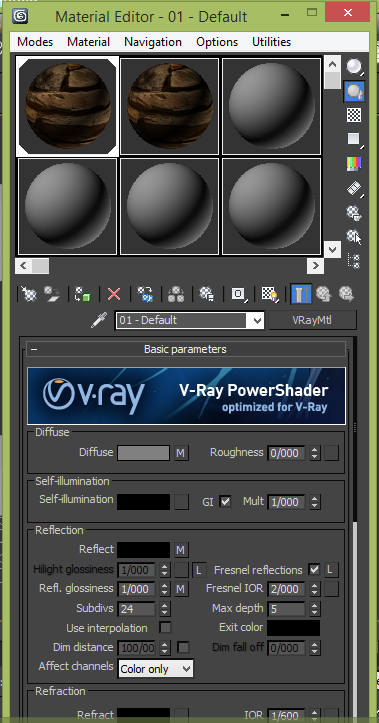Open the Utilities menu
This screenshot has height=723, width=379.
[272, 42]
